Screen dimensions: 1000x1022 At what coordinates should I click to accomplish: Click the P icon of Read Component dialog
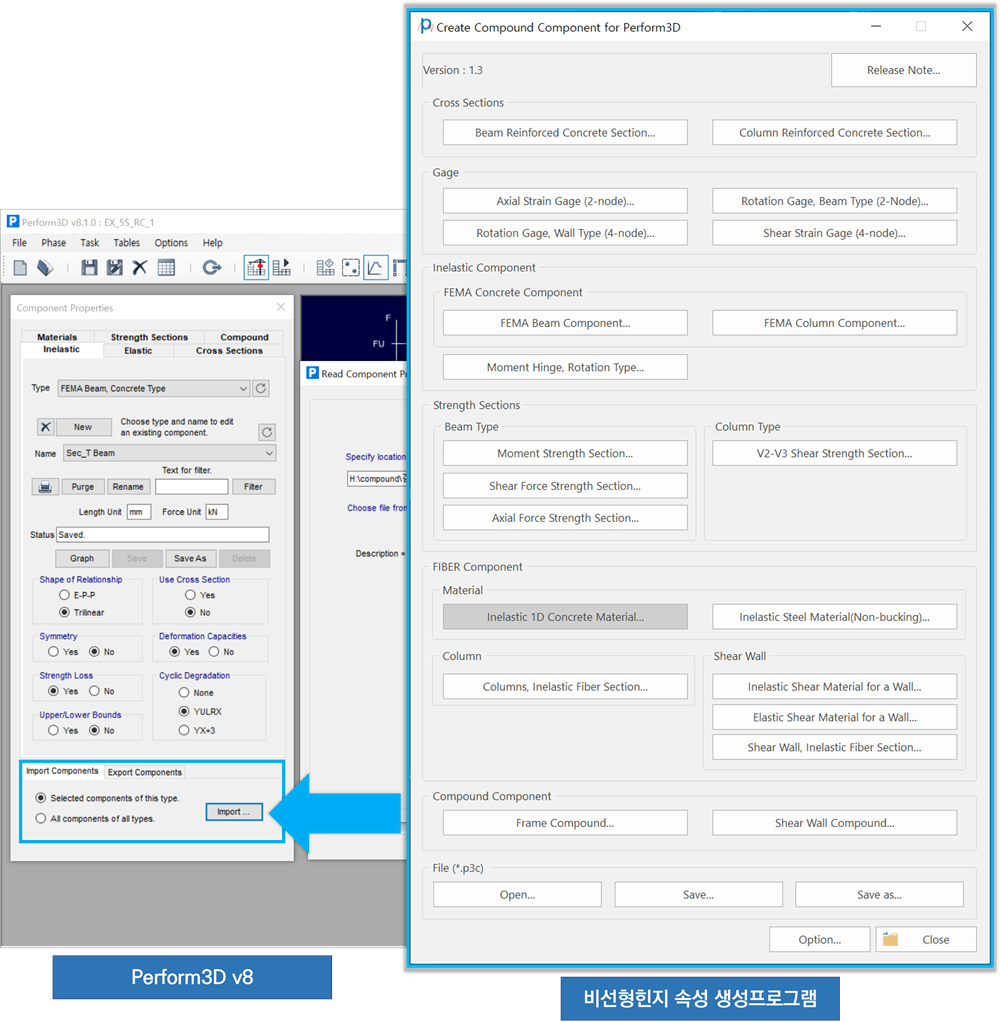click(313, 373)
